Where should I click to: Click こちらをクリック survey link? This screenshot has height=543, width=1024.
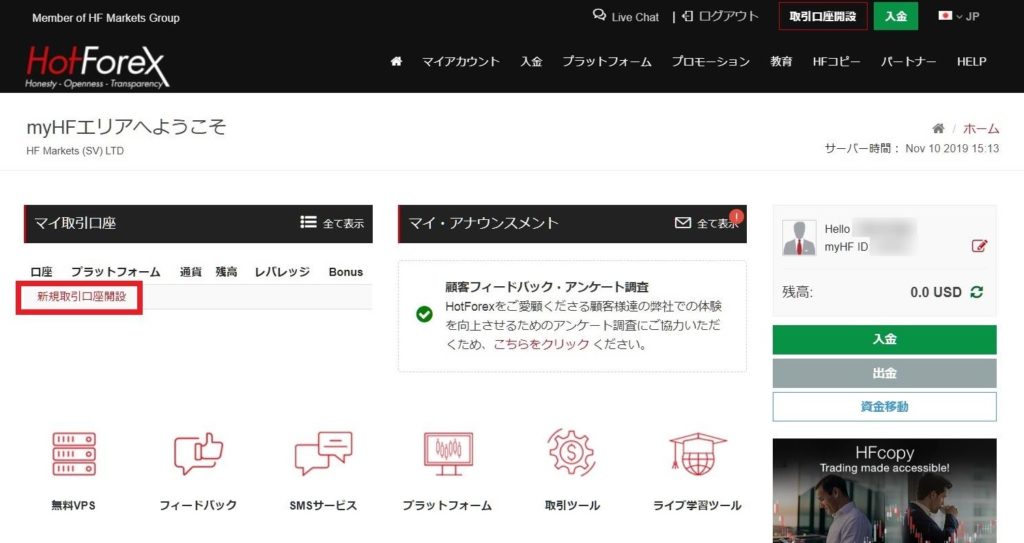click(541, 344)
